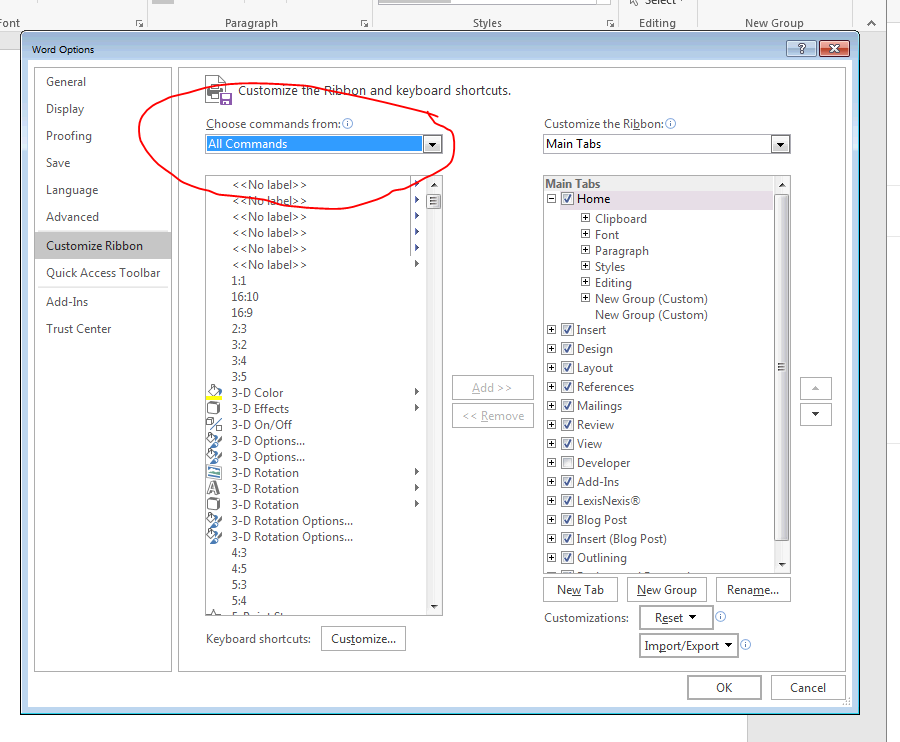Click info icon beside Choose commands from
The image size is (900, 742).
(348, 124)
